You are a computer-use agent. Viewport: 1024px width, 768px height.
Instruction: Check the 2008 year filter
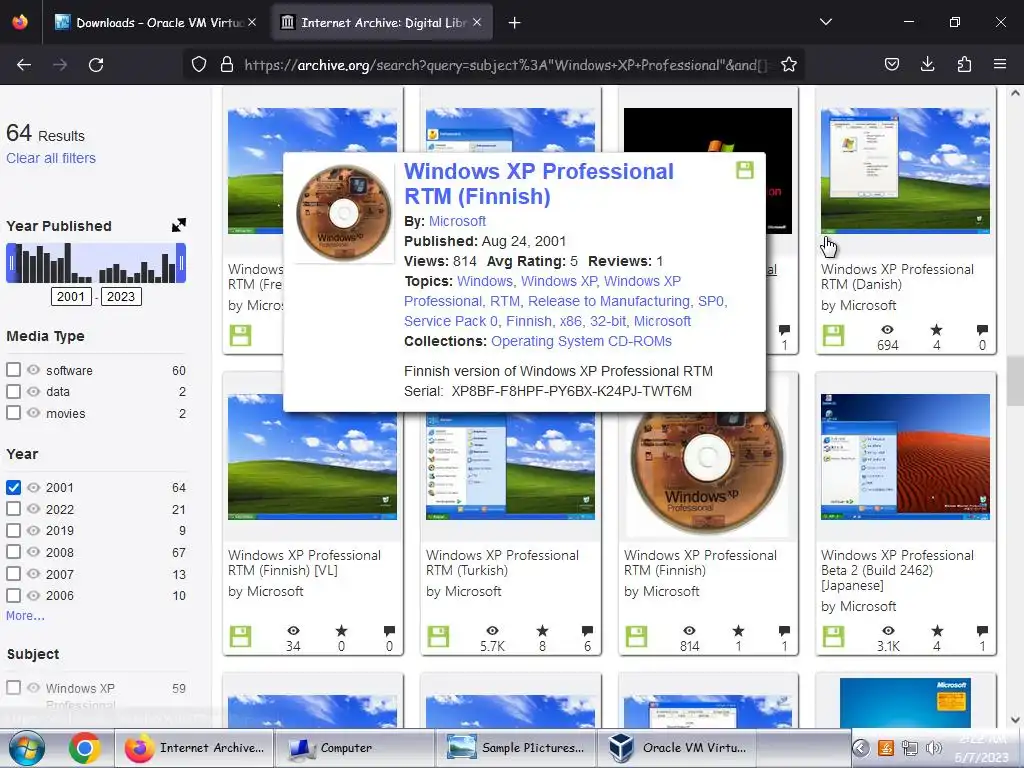pyautogui.click(x=13, y=552)
